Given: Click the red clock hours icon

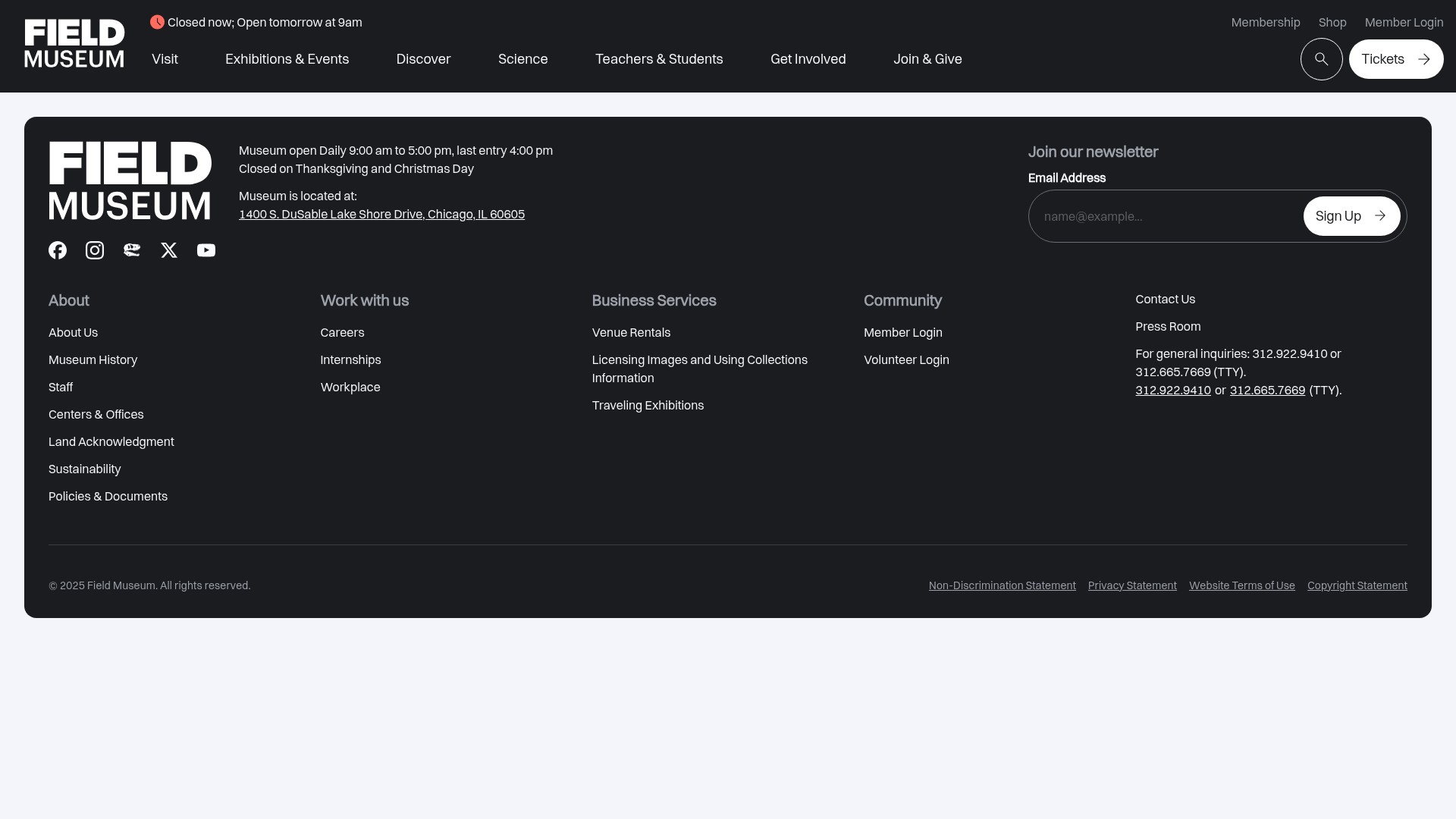Looking at the screenshot, I should coord(157,22).
